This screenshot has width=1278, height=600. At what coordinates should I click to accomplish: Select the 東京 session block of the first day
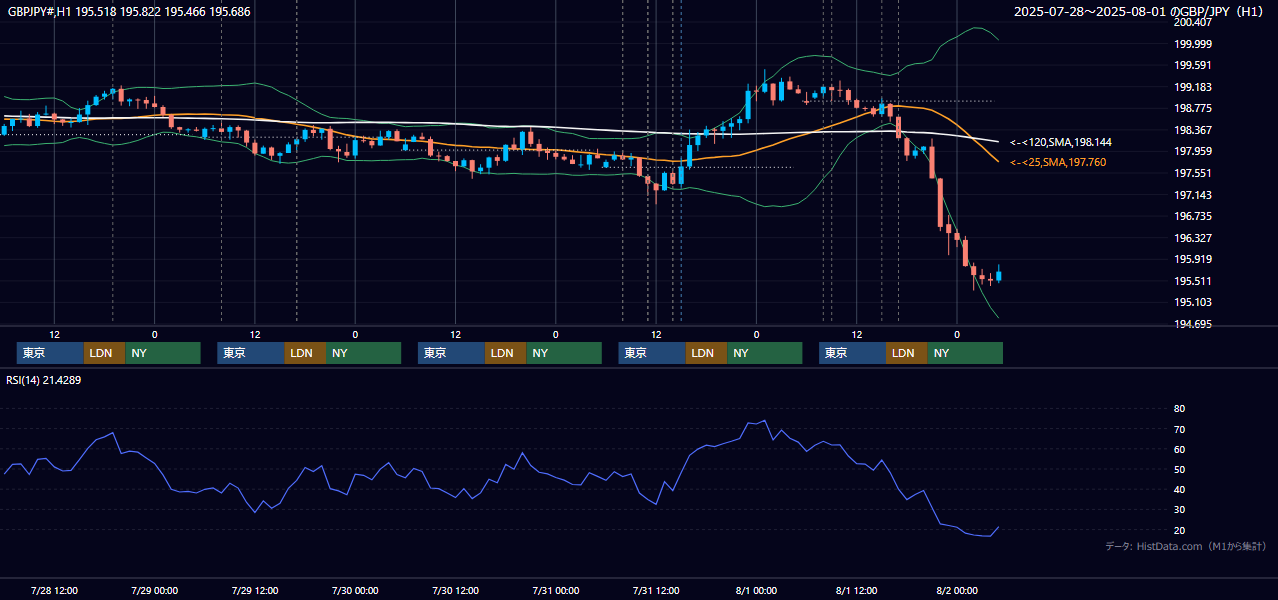(50, 353)
